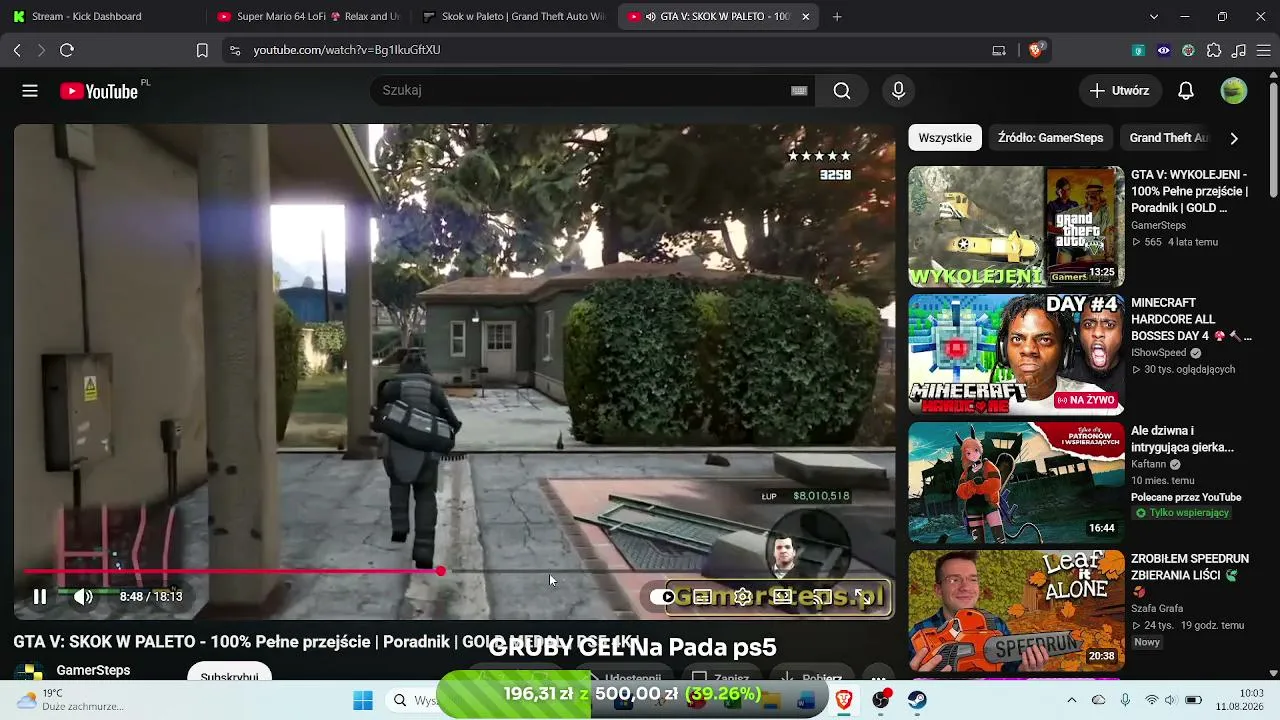Open the tab search dropdown arrow
Image resolution: width=1280 pixels, height=720 pixels.
[x=1154, y=16]
